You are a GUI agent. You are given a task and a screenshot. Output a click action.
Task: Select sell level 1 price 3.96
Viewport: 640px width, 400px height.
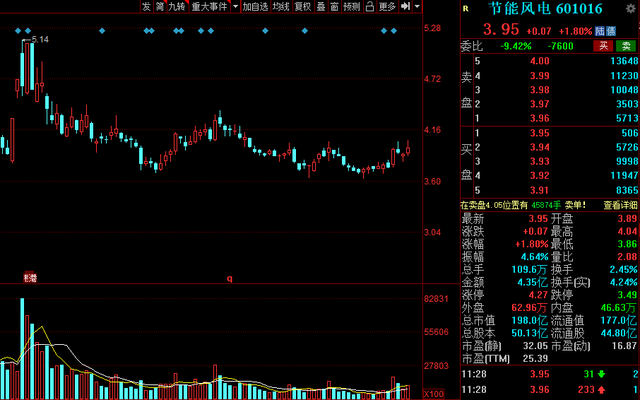[x=540, y=118]
